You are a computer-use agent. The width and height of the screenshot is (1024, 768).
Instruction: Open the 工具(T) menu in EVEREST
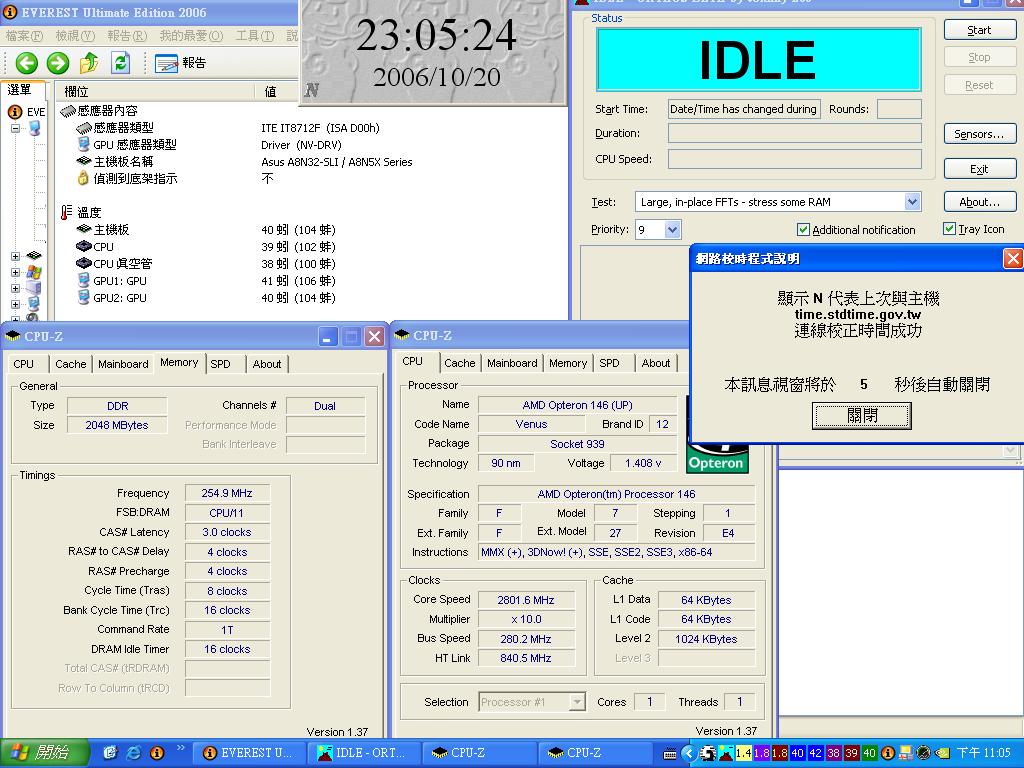pos(255,36)
